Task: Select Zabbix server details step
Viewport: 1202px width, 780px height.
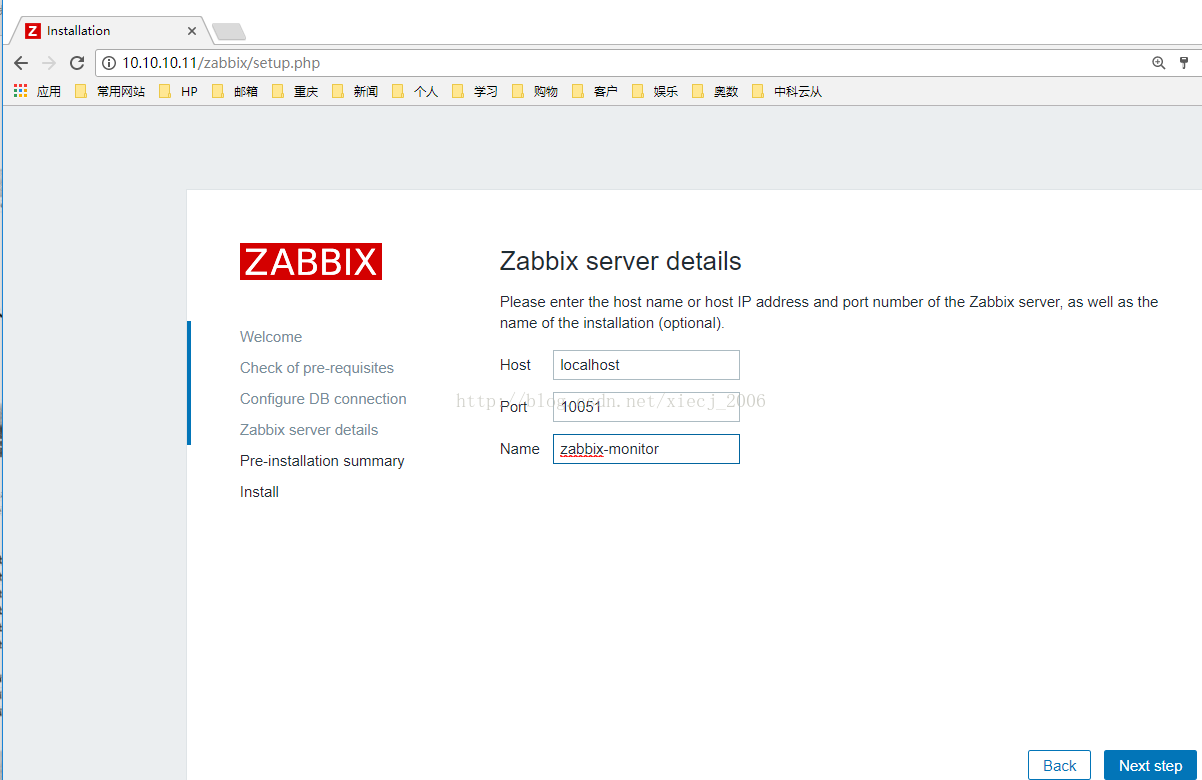Action: pyautogui.click(x=309, y=430)
